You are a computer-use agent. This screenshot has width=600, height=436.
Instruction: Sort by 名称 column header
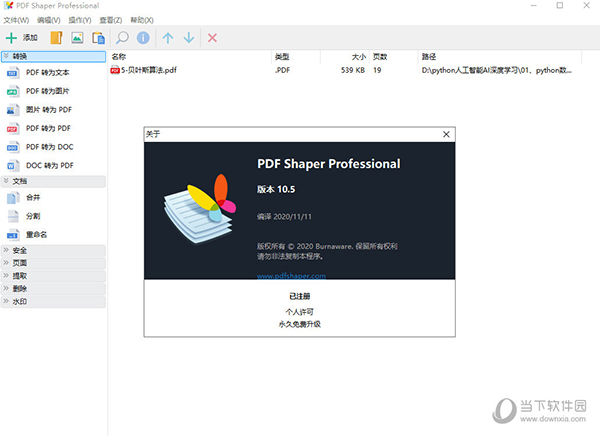click(190, 57)
